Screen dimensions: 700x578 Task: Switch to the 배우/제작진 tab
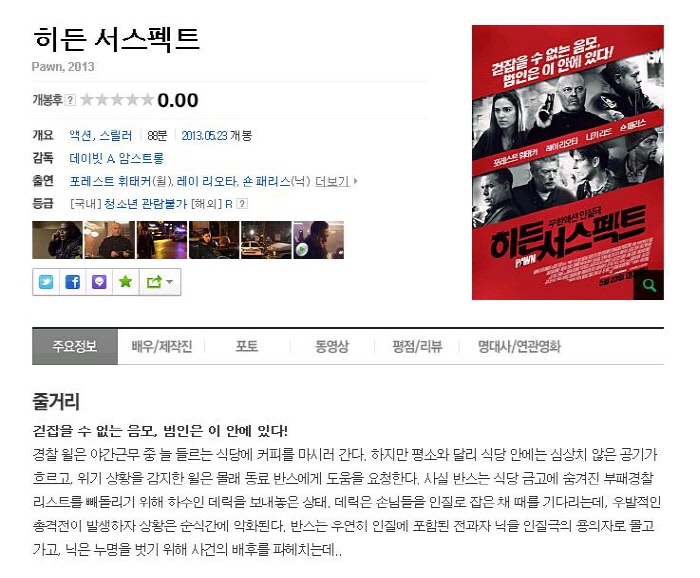(x=162, y=346)
